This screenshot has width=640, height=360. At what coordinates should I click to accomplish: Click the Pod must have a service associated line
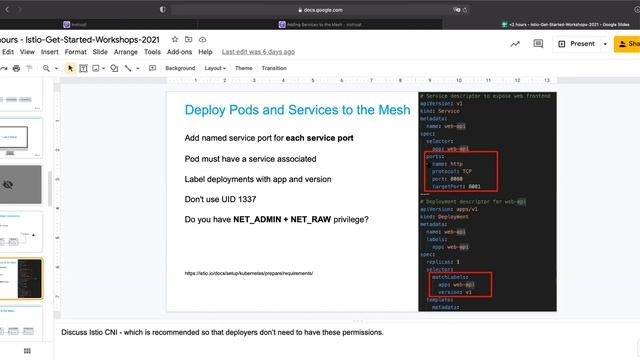[250, 159]
